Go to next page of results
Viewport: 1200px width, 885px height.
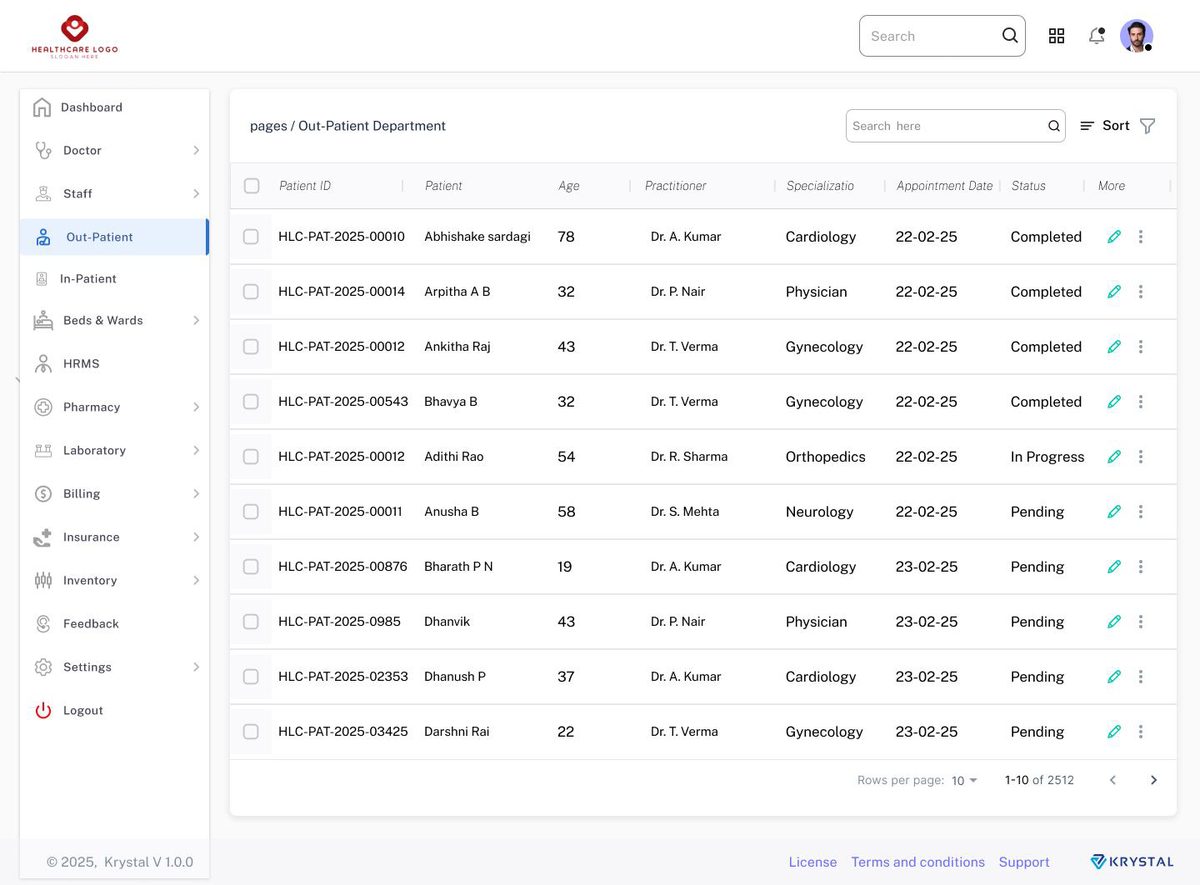coord(1154,780)
